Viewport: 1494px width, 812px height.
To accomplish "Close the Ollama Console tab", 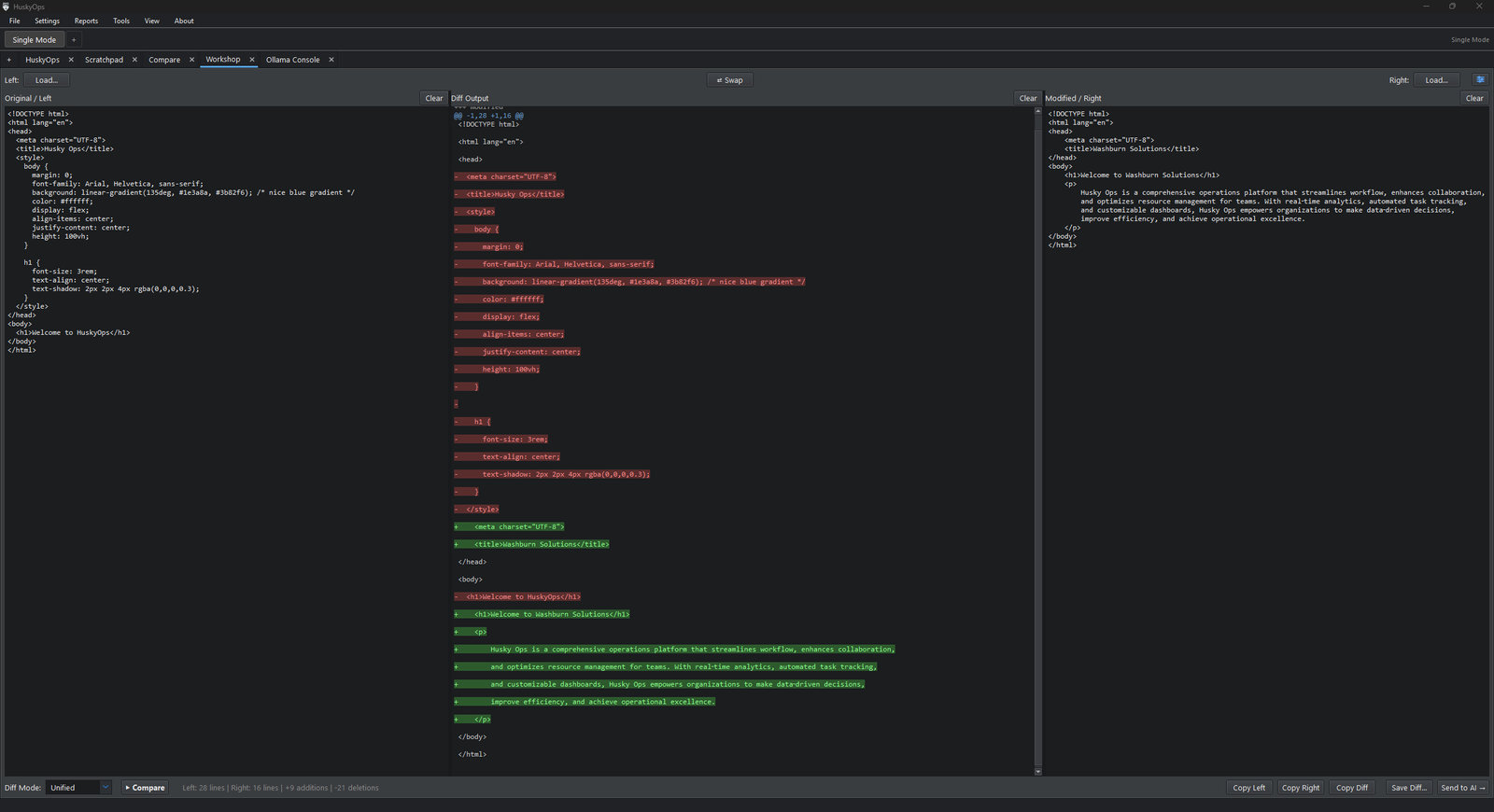I will 331,60.
